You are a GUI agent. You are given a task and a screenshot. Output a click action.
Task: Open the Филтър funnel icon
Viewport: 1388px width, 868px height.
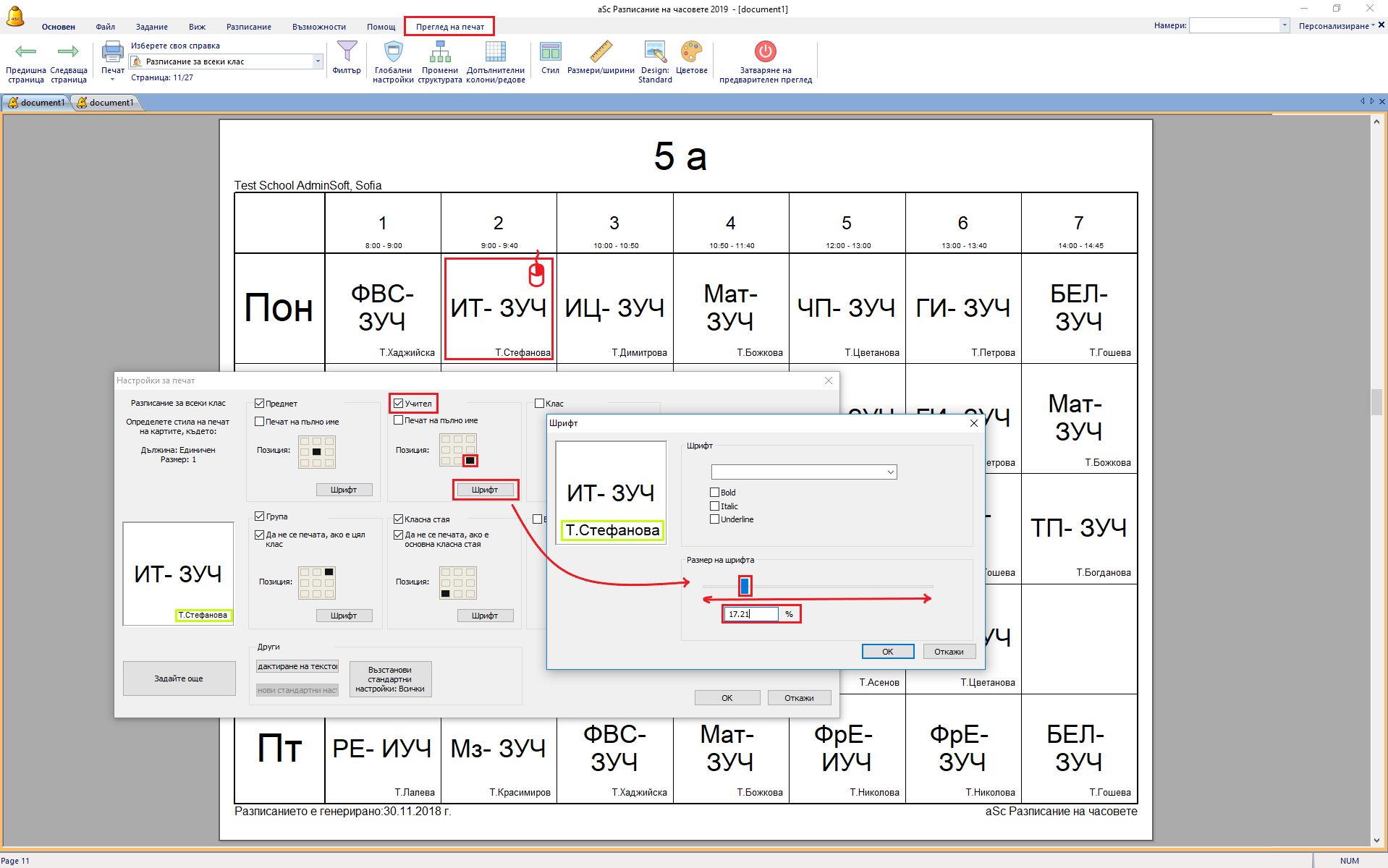(347, 52)
